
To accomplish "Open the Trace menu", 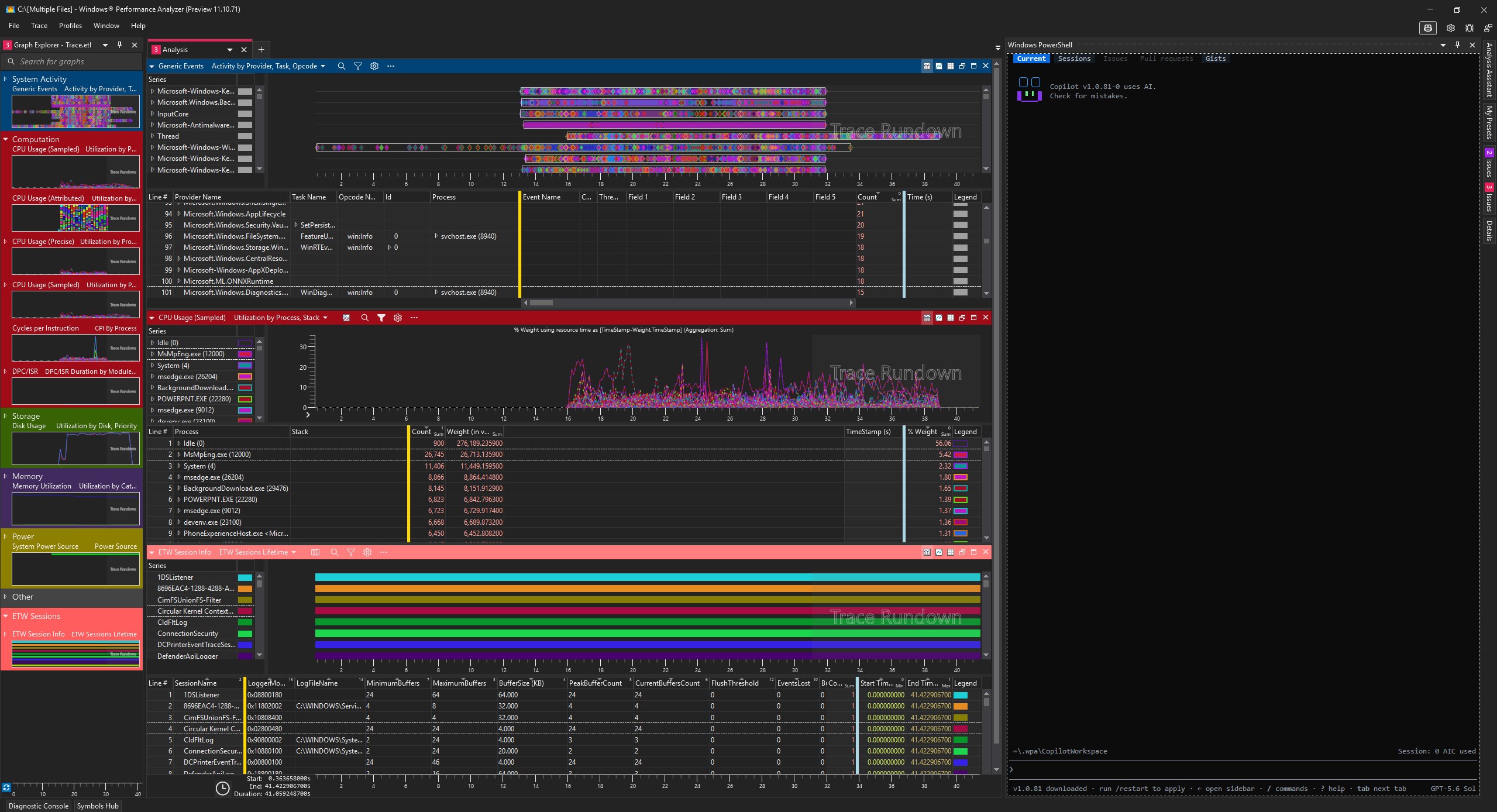I will click(x=39, y=26).
